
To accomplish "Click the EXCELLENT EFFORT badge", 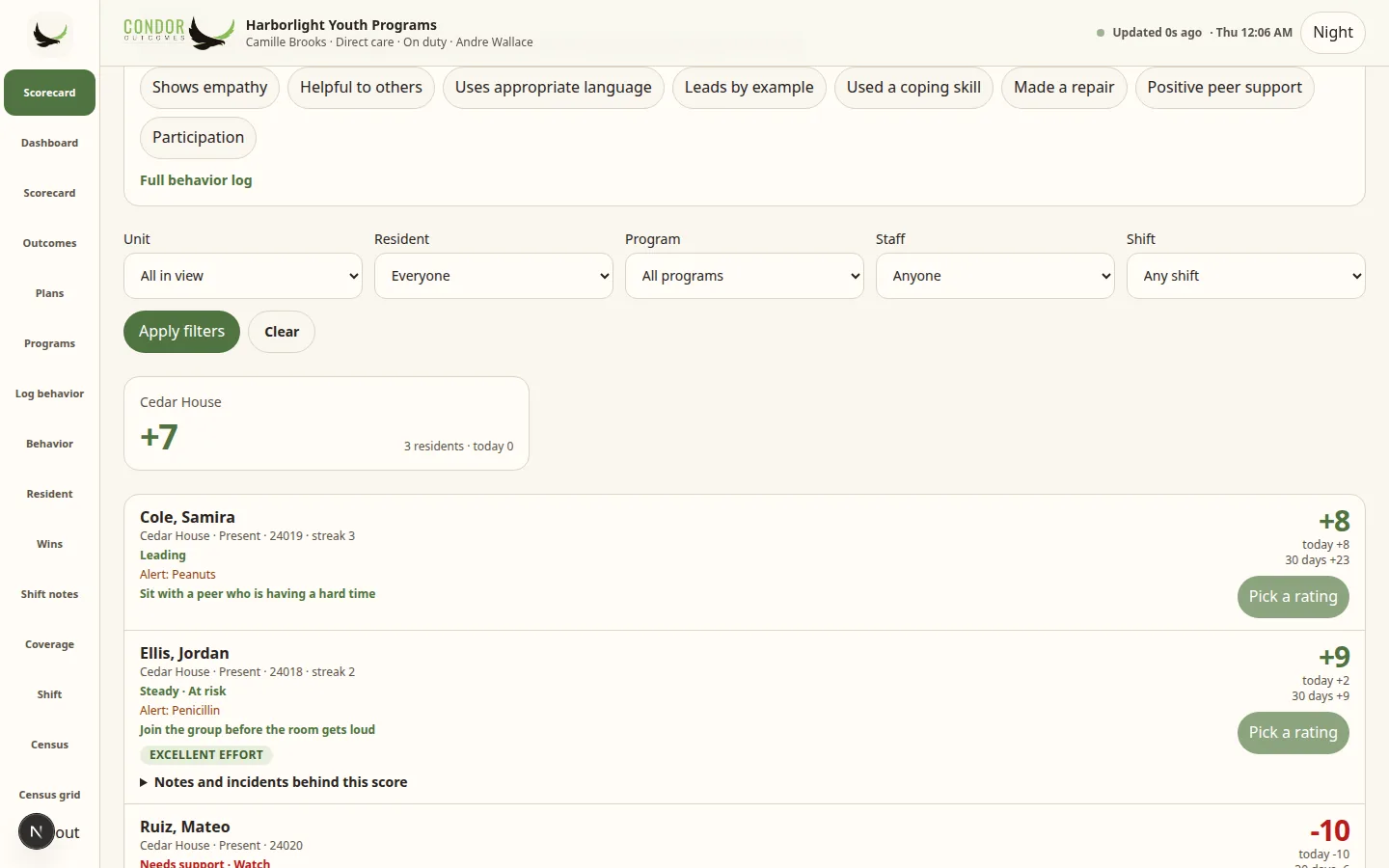I will point(206,755).
